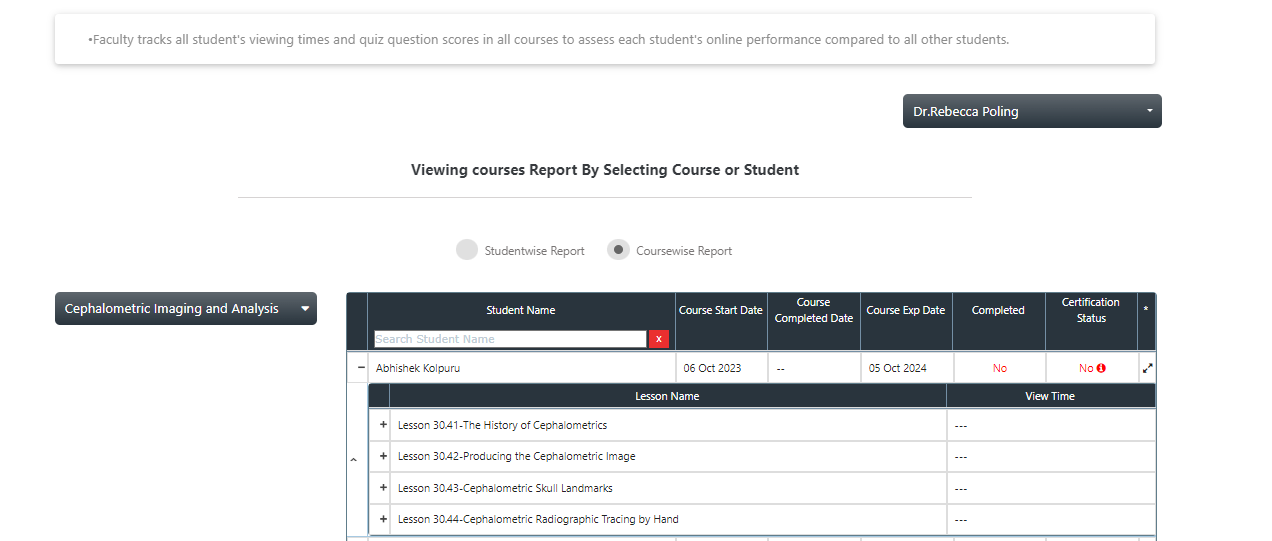Click the small caret left of lesson list
1272x541 pixels.
pos(353,460)
